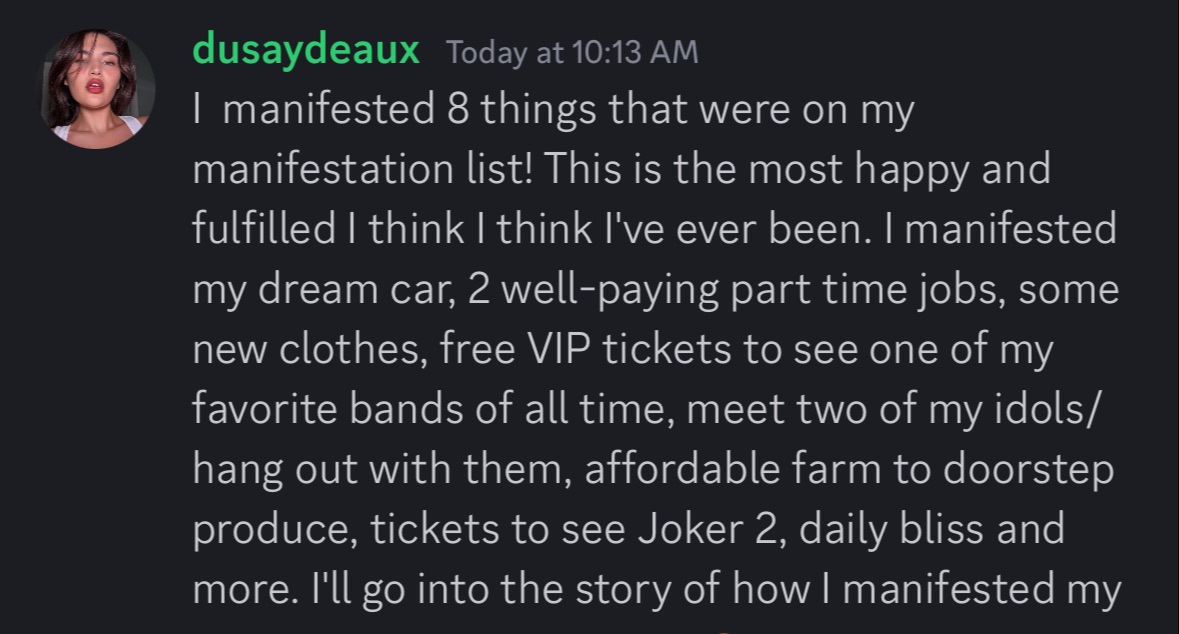Click the word "fulfilled" in the message
Screen dimensions: 1179x634
(x=263, y=230)
